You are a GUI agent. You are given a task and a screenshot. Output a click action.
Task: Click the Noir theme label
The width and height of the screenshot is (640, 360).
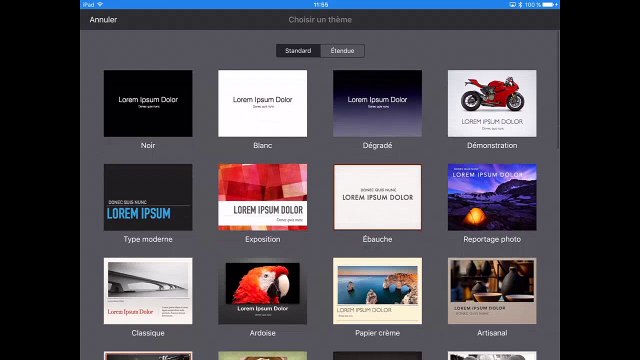coord(148,145)
